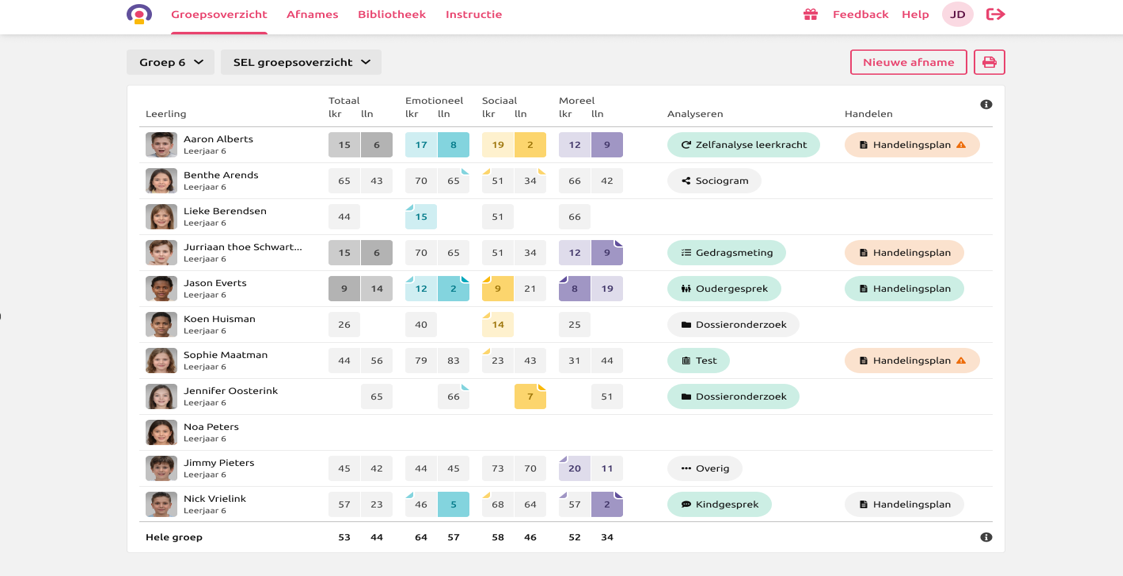
Task: Go to the Bibliotheek tab
Action: pos(391,14)
